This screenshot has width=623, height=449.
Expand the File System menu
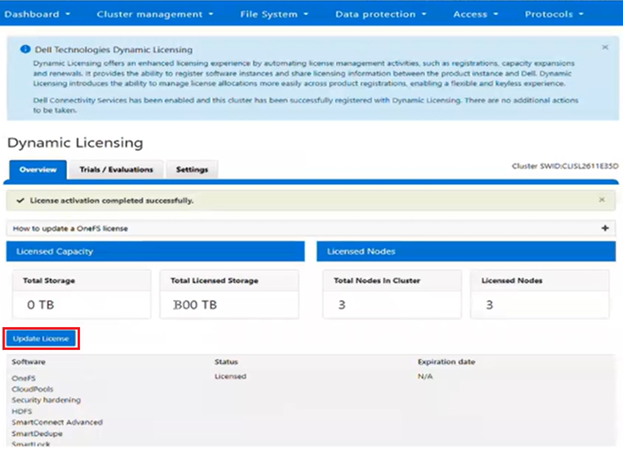point(275,15)
